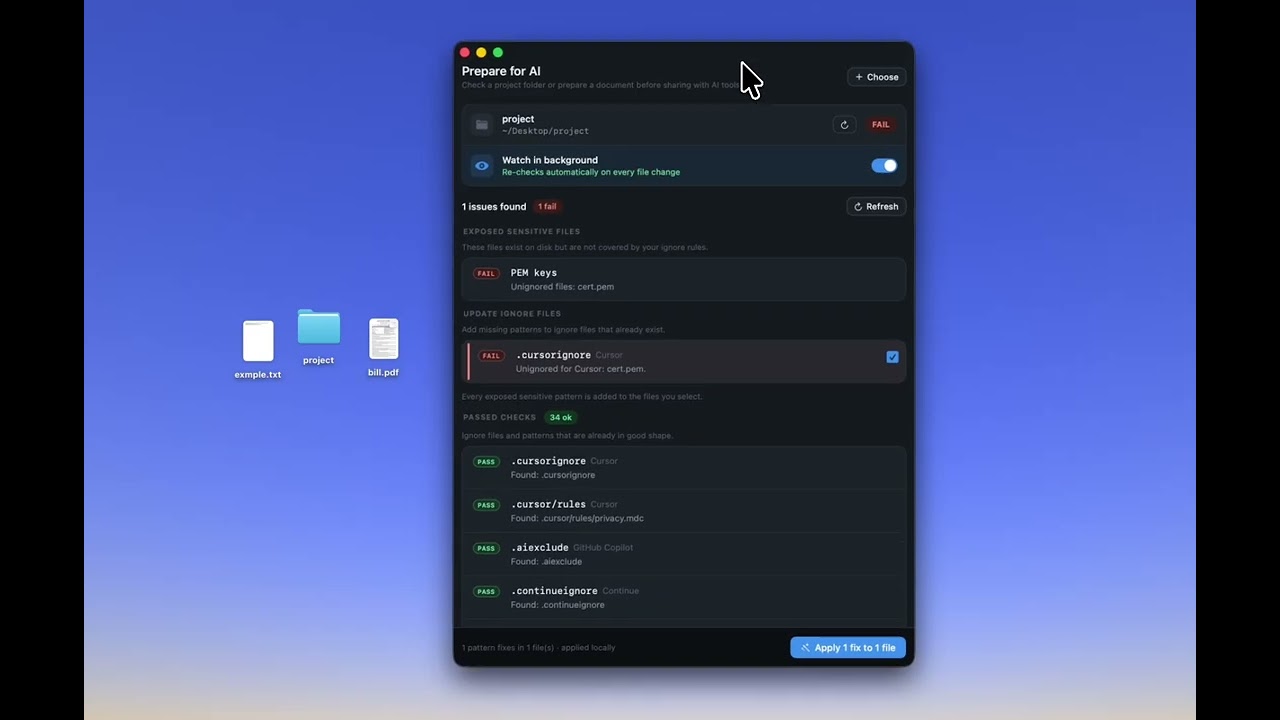Click the 'Prepare for AI' title
1280x720 pixels.
501,71
